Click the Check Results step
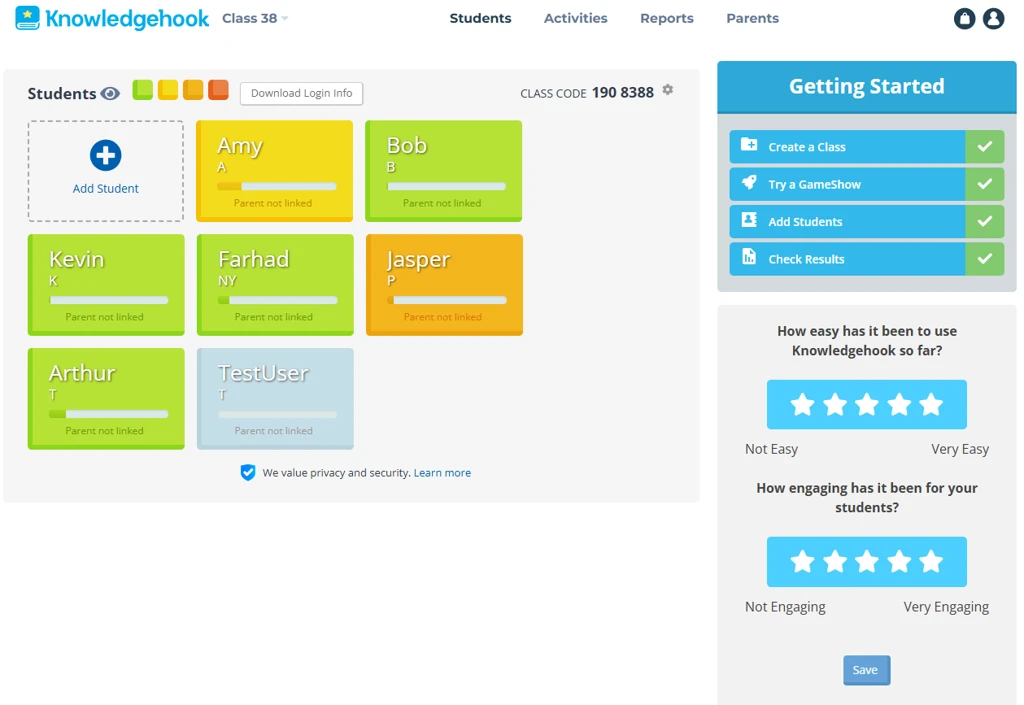Image resolution: width=1024 pixels, height=705 pixels. [x=866, y=259]
